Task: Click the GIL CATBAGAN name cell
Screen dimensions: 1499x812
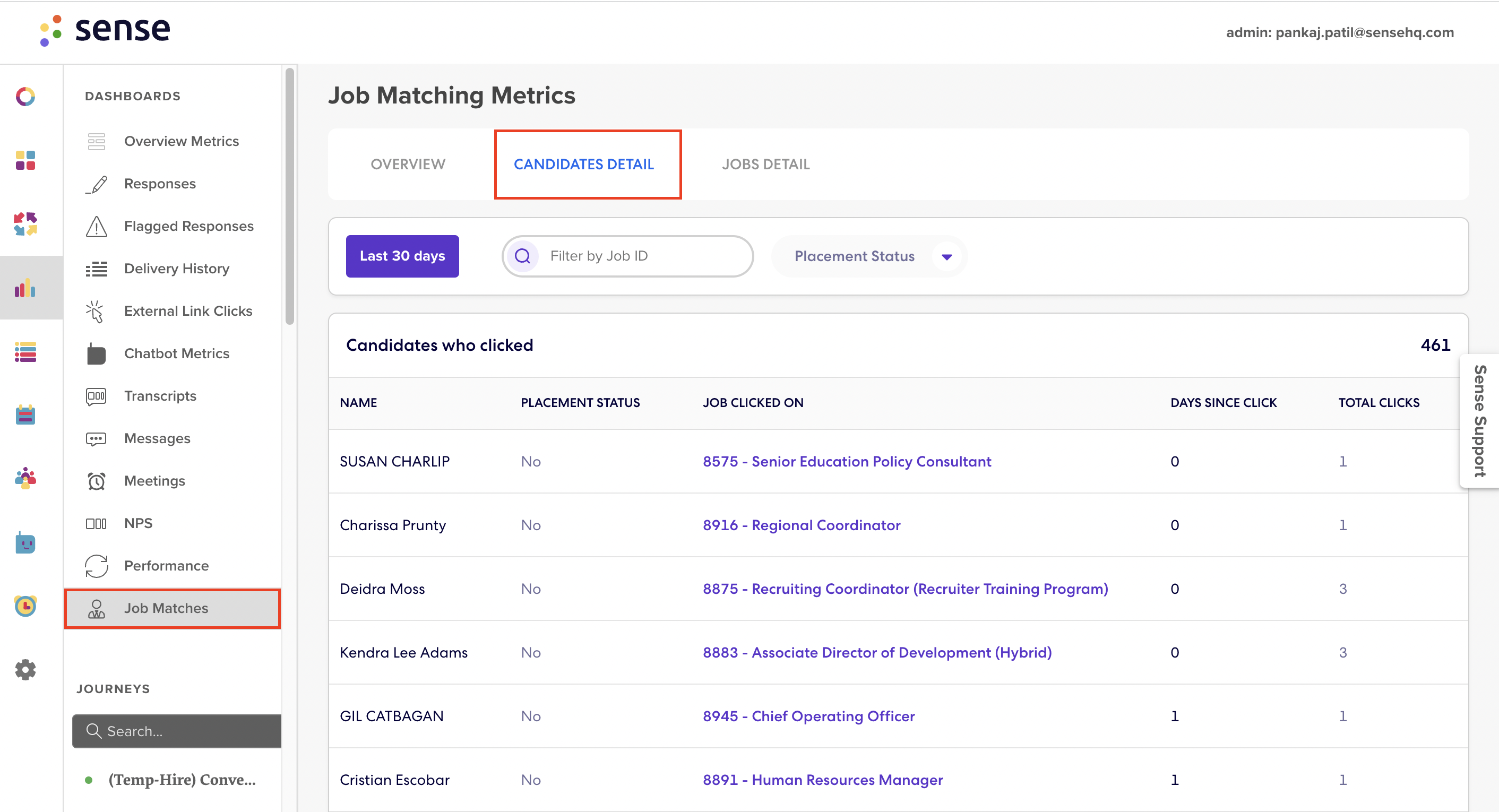Action: pyautogui.click(x=392, y=716)
